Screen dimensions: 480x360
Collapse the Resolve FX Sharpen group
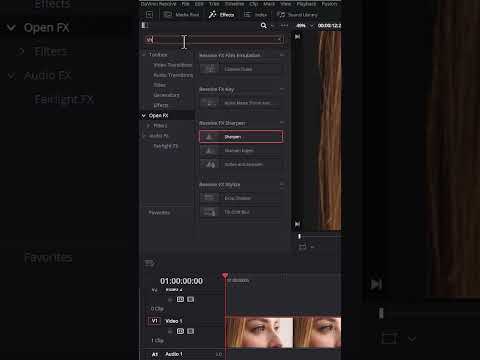[x=282, y=123]
